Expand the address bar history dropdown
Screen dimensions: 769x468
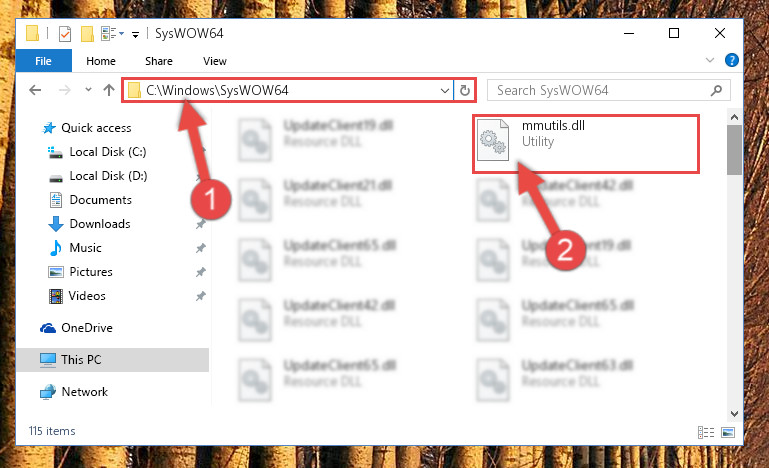pos(444,90)
